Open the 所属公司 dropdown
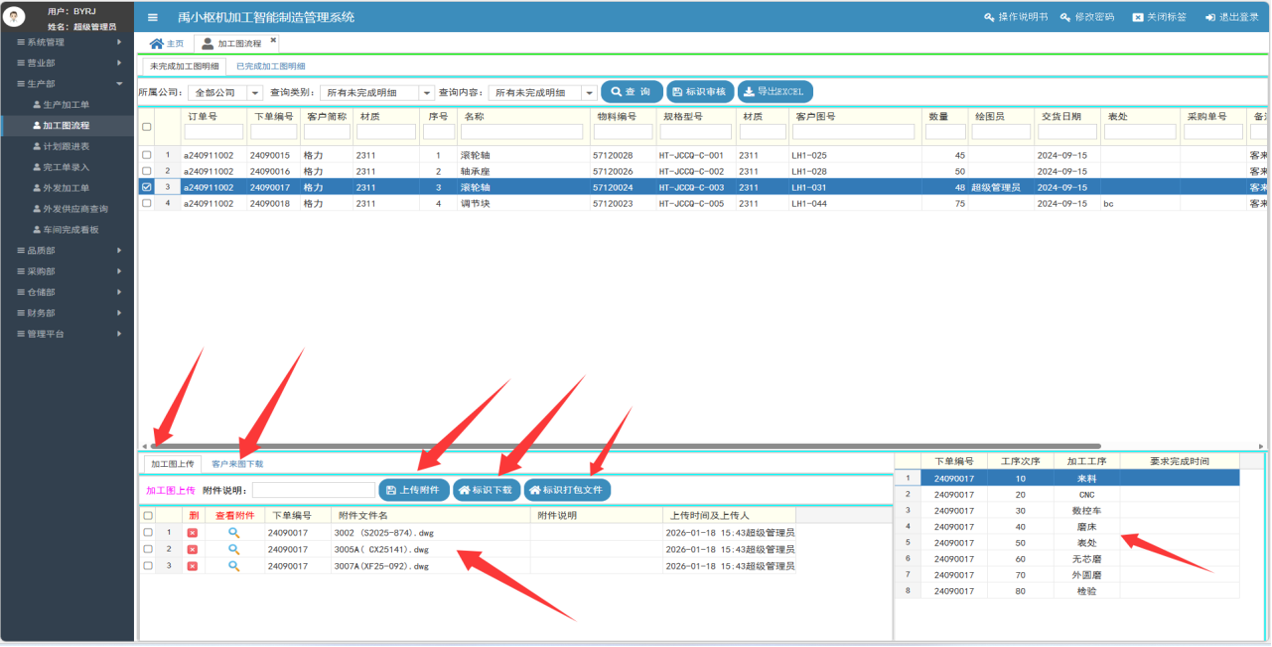The image size is (1272, 647). [225, 92]
